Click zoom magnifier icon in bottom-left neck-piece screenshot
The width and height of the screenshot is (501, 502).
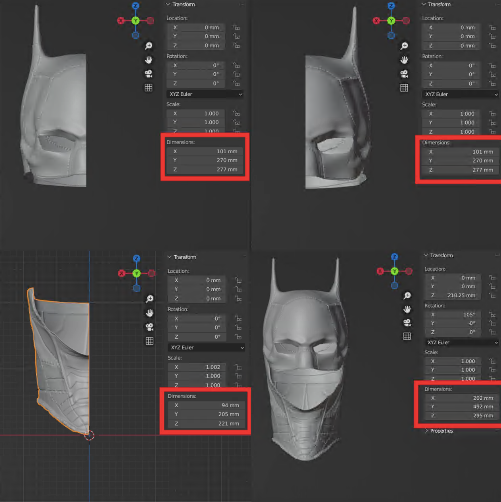pos(150,299)
